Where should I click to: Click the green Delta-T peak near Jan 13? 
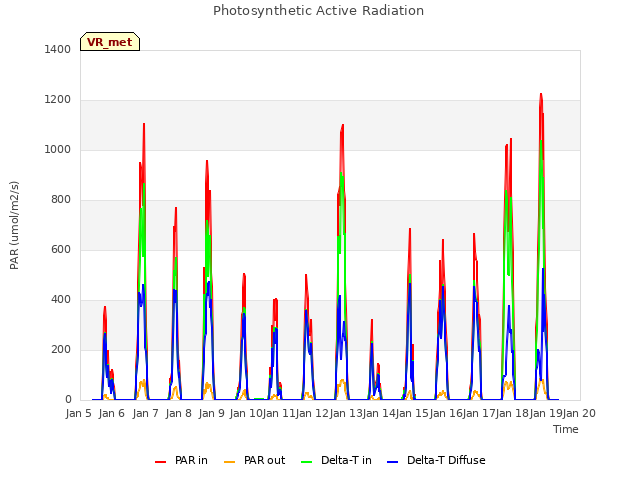[341, 173]
